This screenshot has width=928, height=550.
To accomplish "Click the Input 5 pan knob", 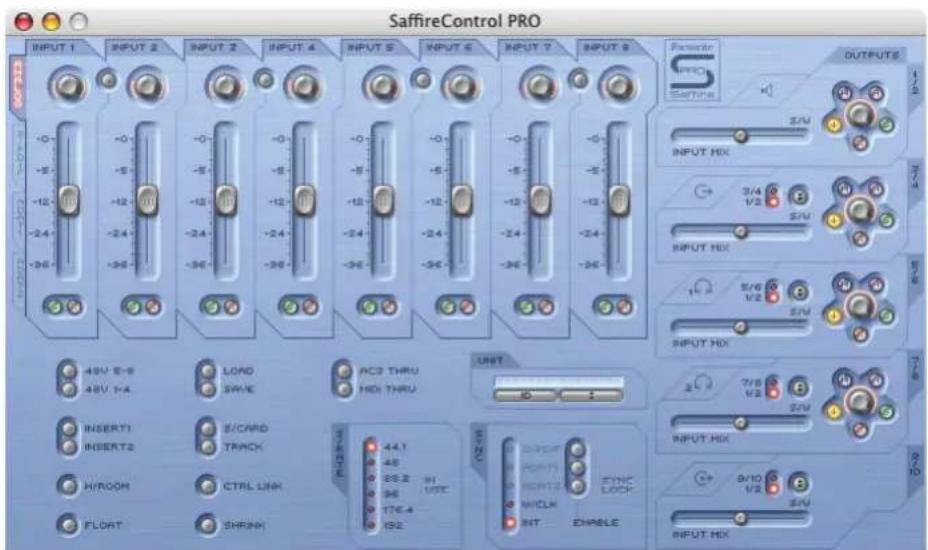I will [x=382, y=86].
